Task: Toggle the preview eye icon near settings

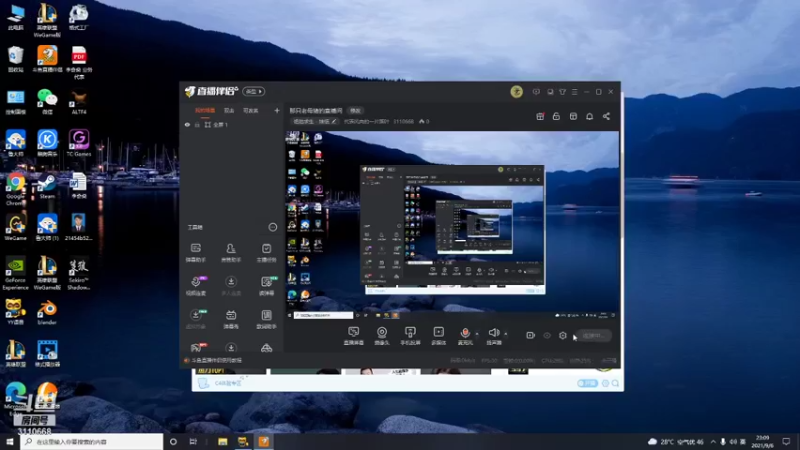Action: [547, 335]
